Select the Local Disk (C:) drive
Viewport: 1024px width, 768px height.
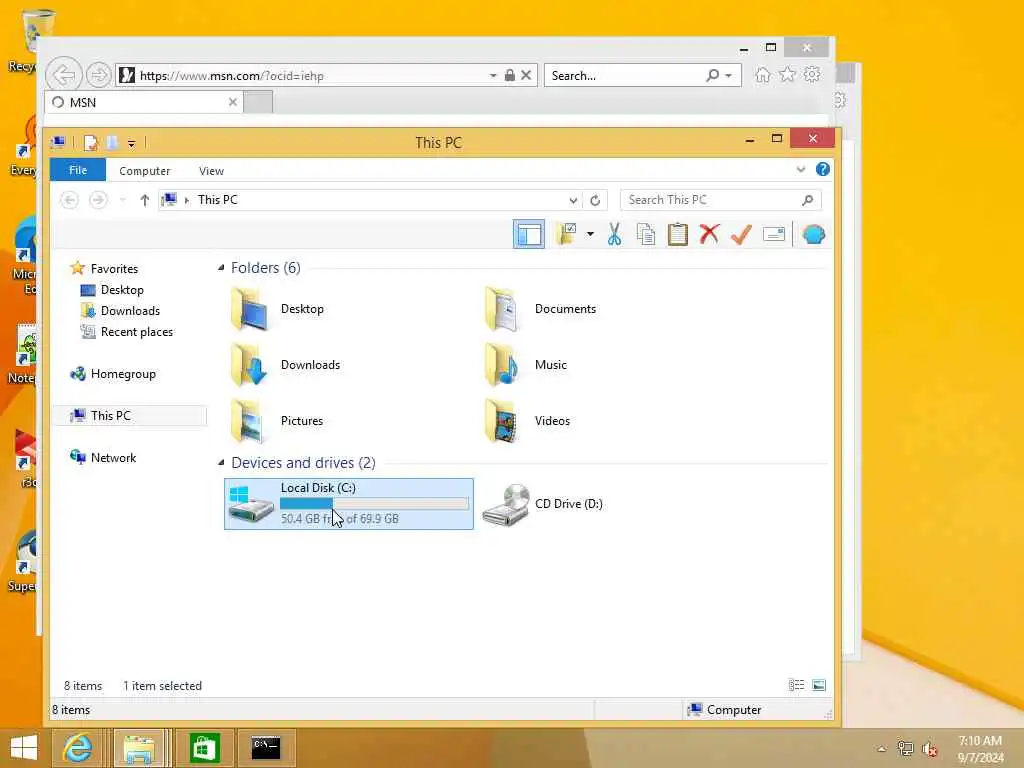[x=349, y=504]
